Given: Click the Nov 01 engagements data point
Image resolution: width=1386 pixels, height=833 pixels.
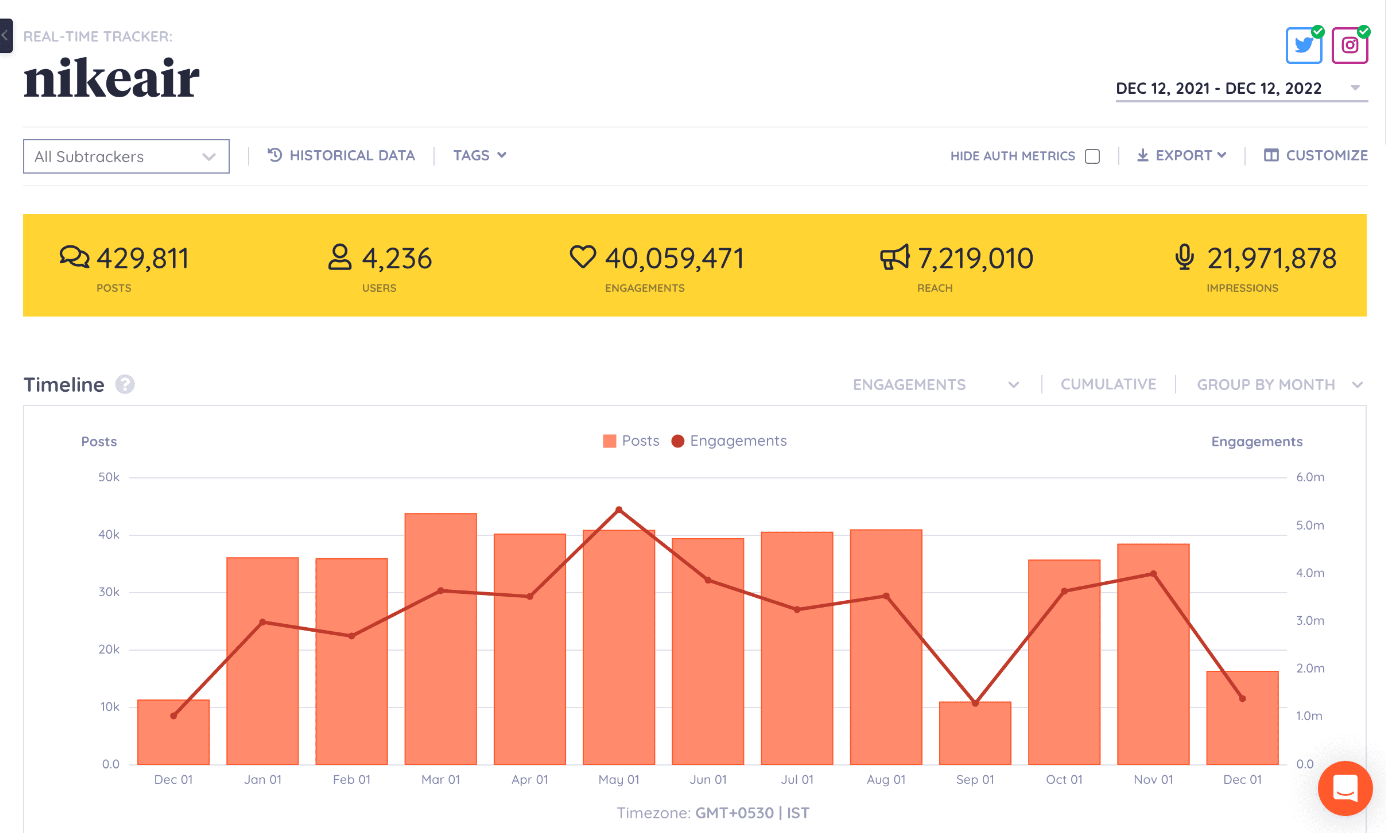Looking at the screenshot, I should [x=1153, y=574].
